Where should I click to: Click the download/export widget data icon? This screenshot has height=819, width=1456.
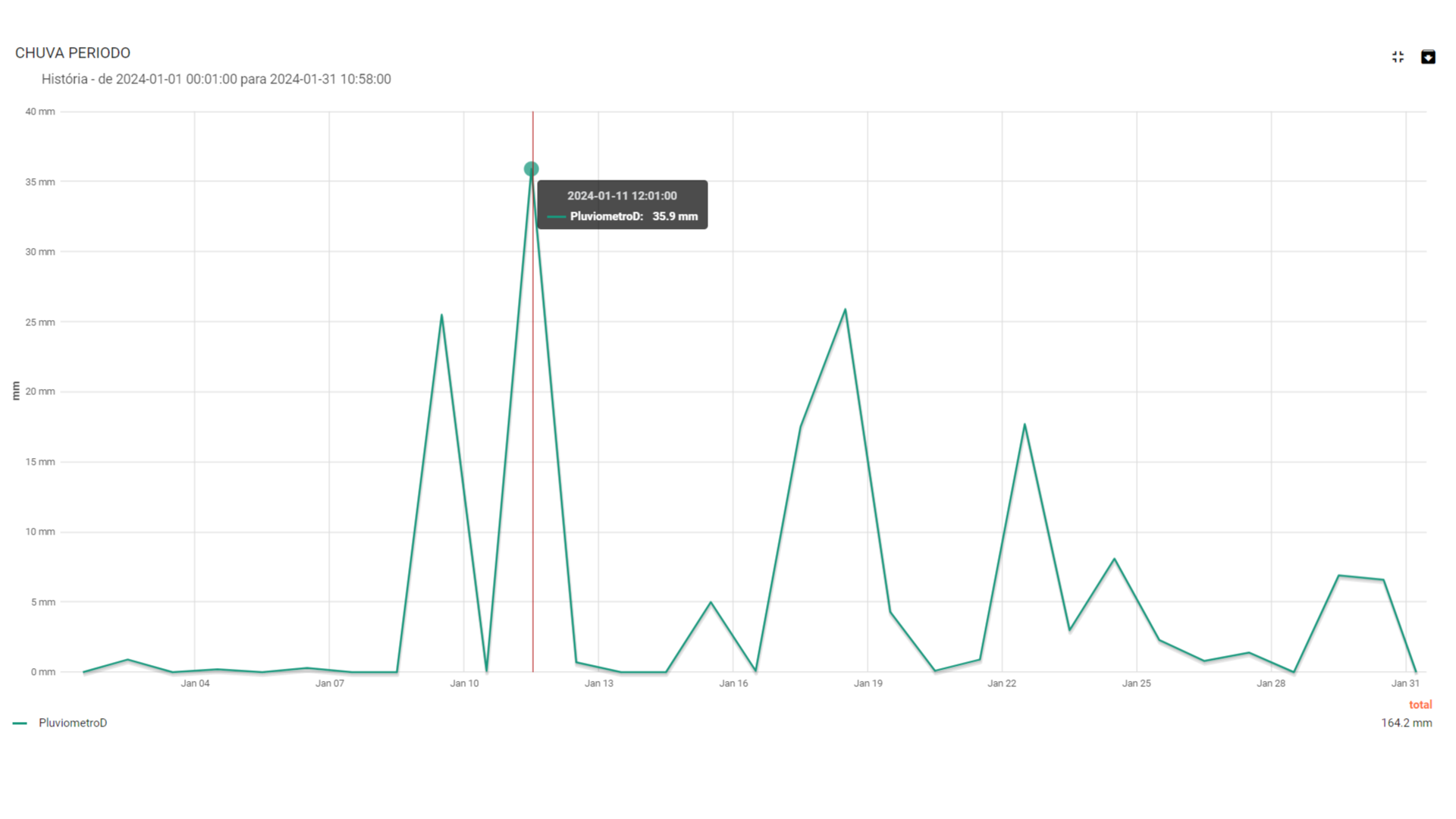point(1428,57)
